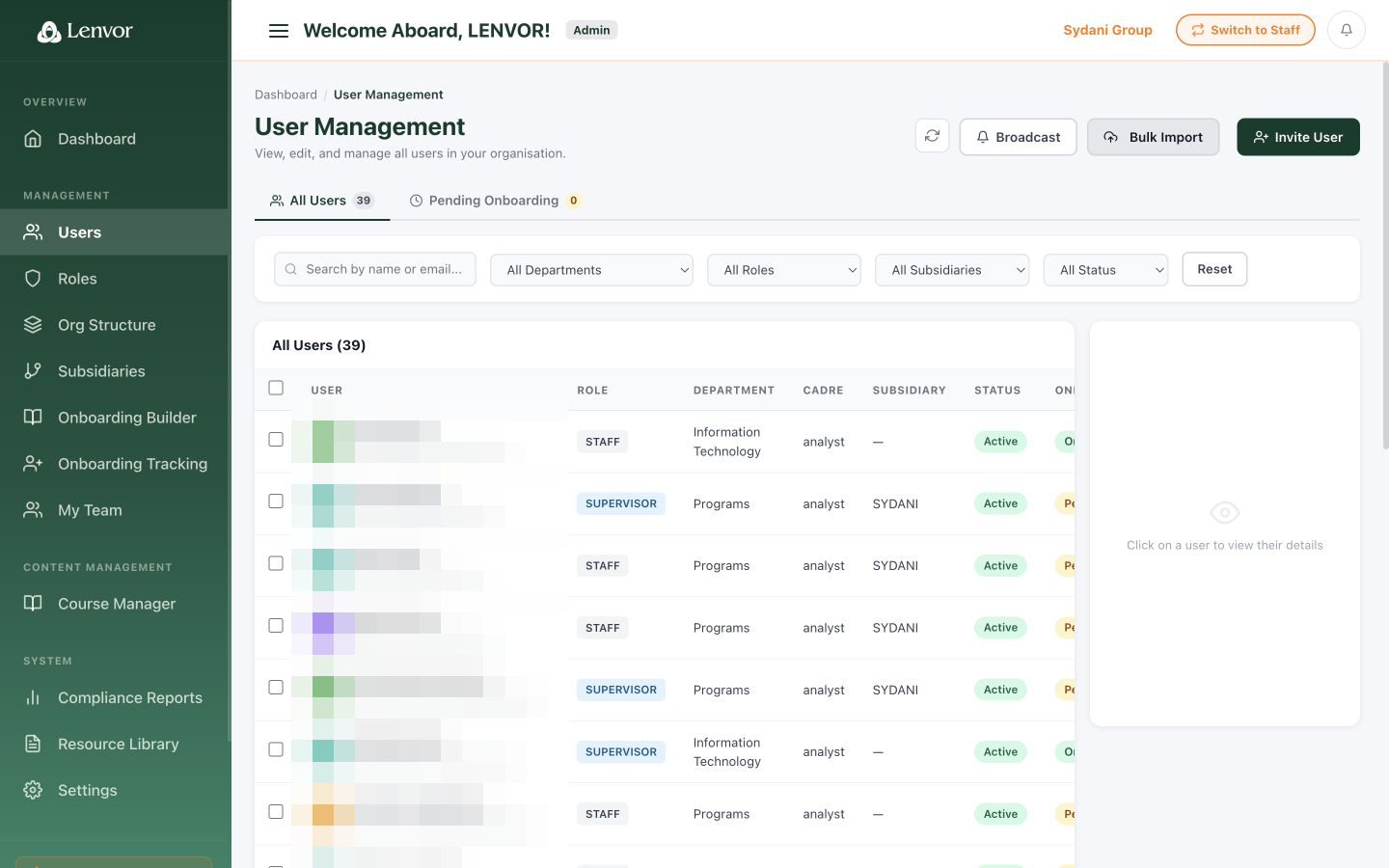Go to Onboarding Tracking page
The width and height of the screenshot is (1389, 868).
(x=114, y=464)
